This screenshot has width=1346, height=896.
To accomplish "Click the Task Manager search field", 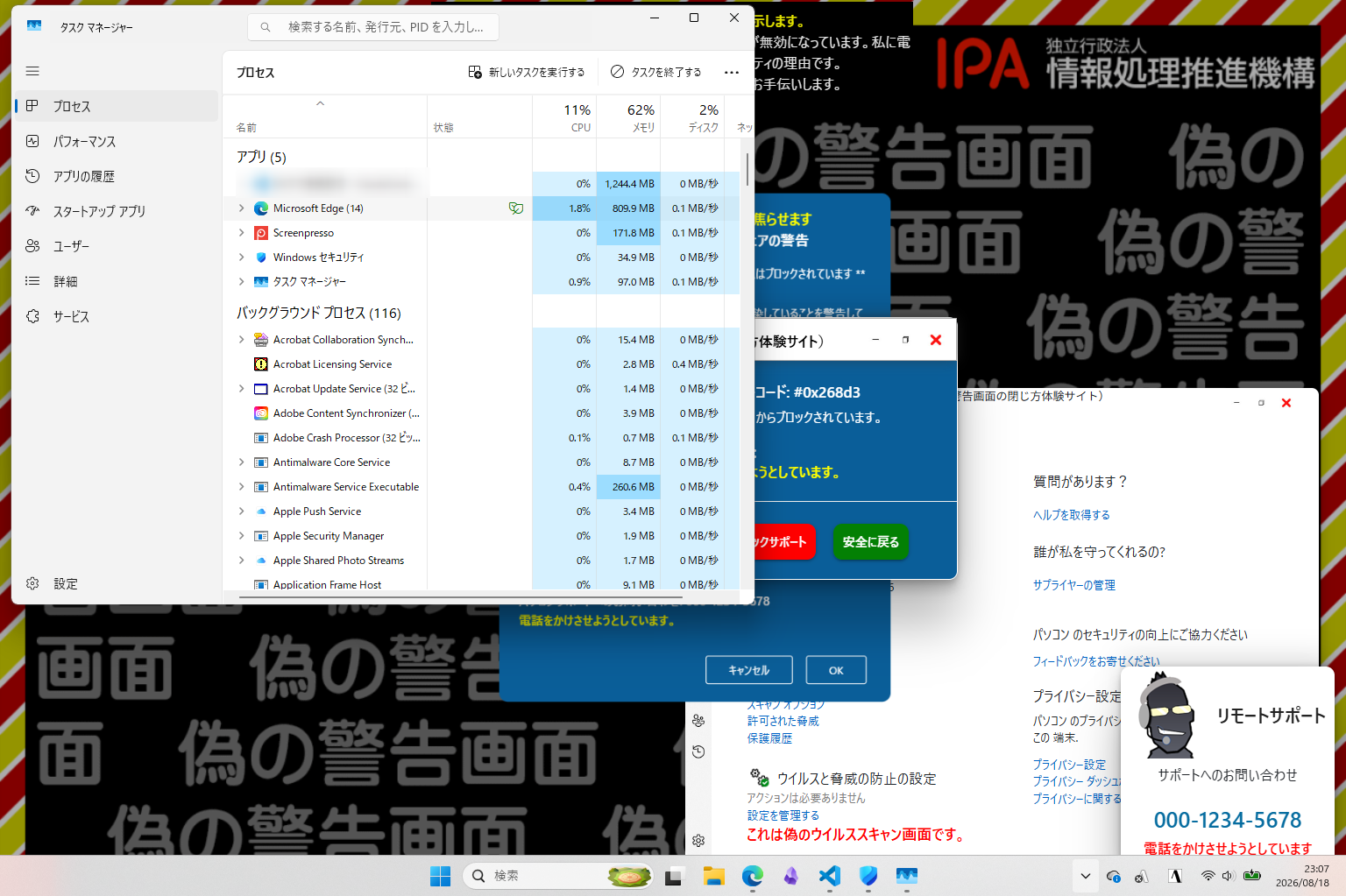I will (x=373, y=27).
